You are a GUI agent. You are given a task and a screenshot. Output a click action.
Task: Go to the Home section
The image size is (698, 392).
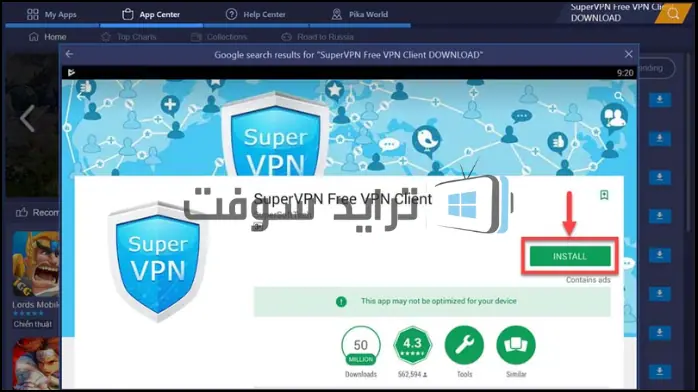pyautogui.click(x=47, y=37)
